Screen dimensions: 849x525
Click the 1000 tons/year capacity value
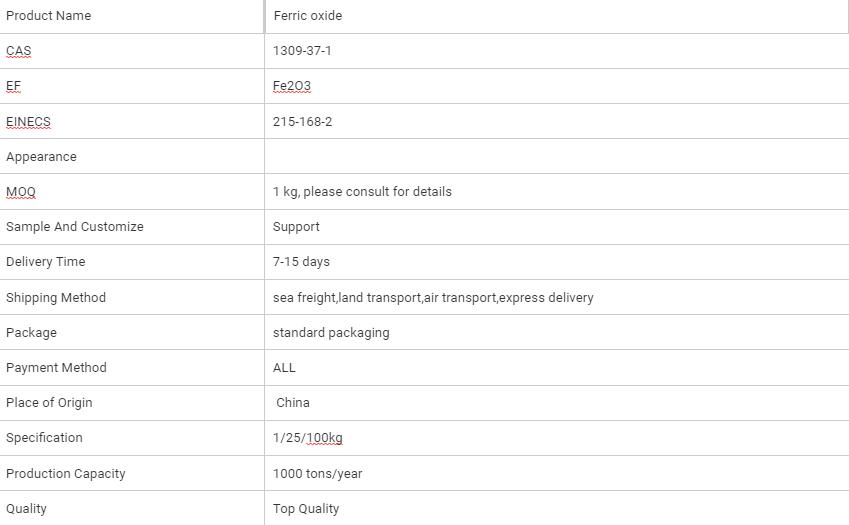[x=317, y=473]
